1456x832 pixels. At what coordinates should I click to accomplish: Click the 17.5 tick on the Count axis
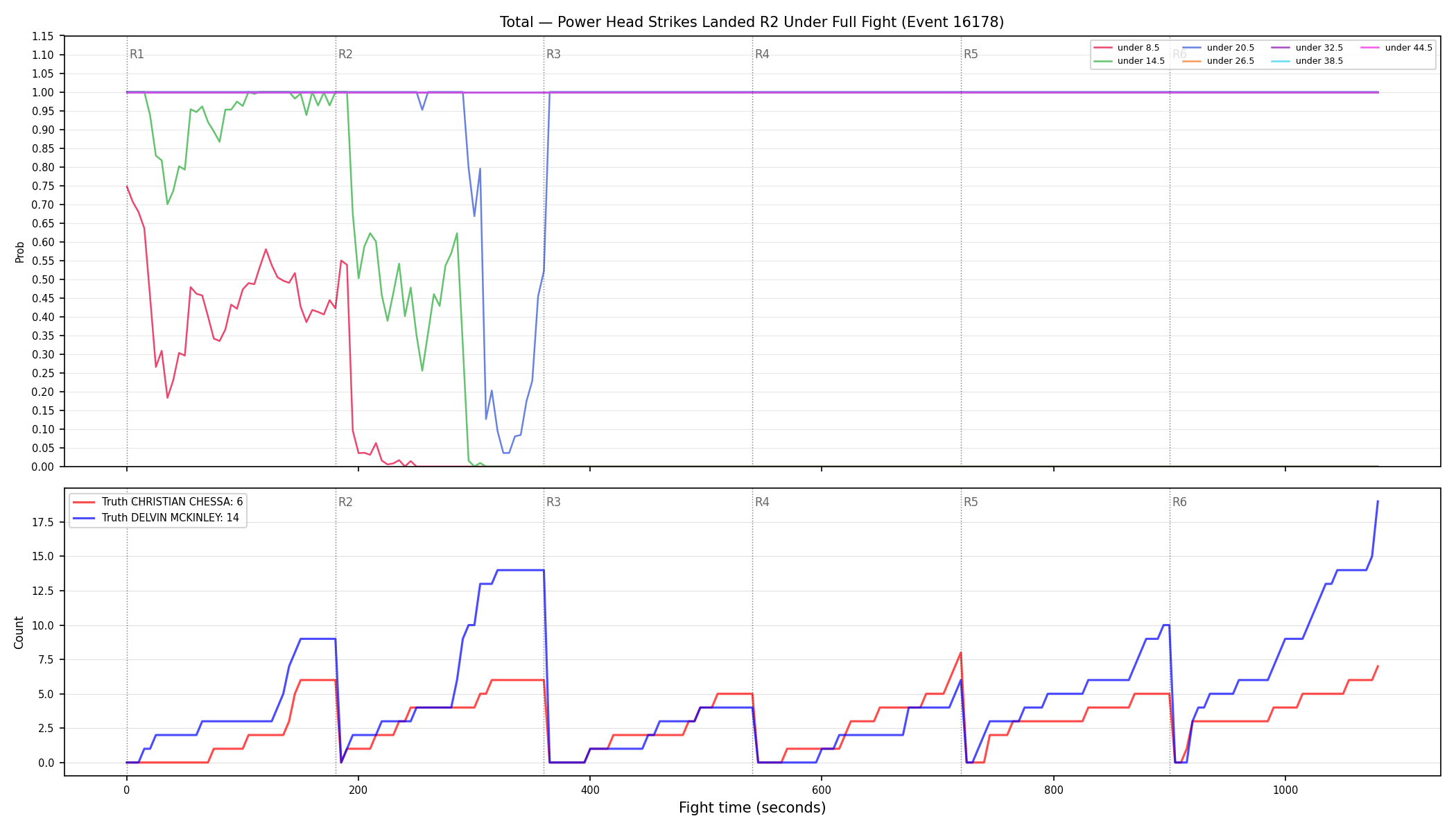tap(43, 522)
